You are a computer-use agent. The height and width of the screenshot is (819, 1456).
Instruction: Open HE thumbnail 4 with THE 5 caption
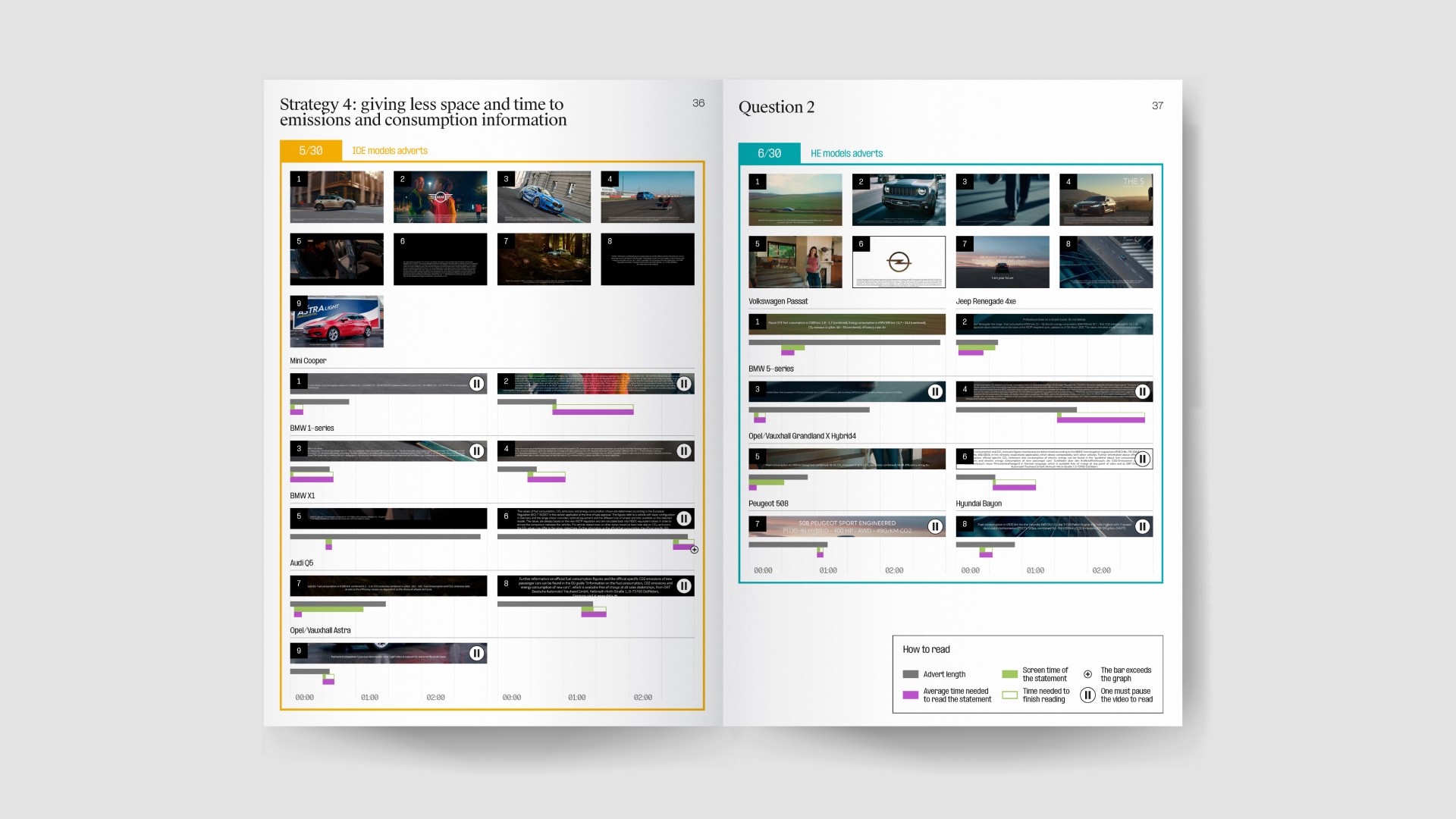1106,200
